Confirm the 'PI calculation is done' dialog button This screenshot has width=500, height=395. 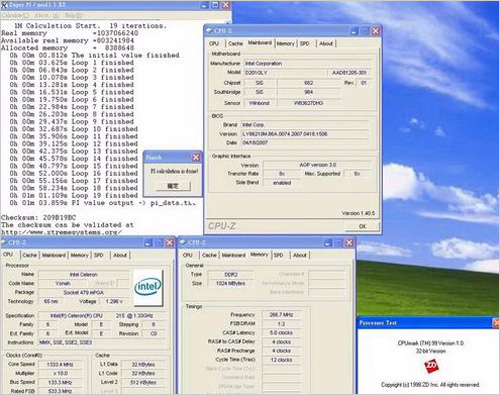point(173,186)
